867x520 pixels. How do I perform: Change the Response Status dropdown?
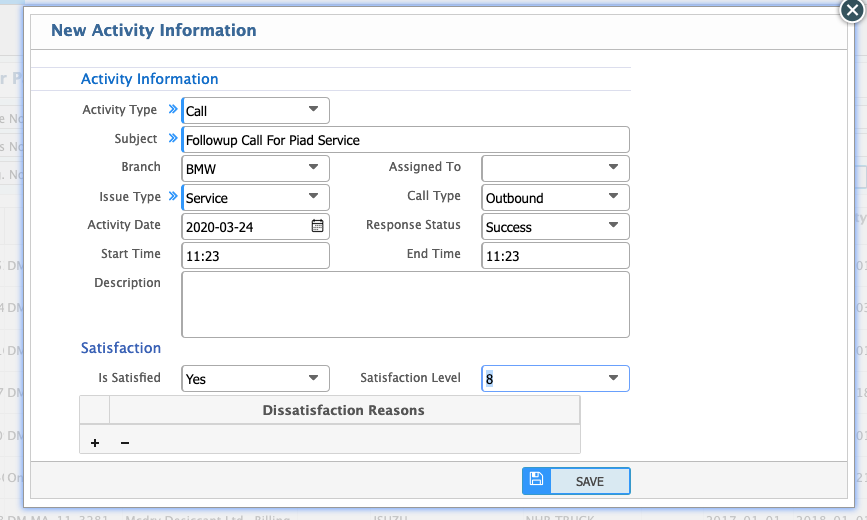[x=613, y=226]
